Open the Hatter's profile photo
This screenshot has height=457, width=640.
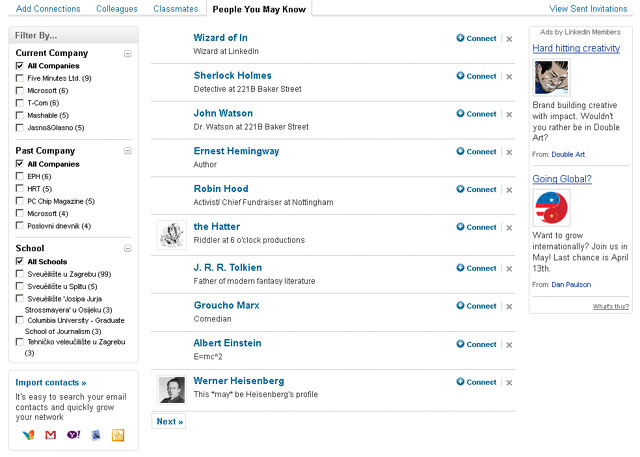(171, 235)
